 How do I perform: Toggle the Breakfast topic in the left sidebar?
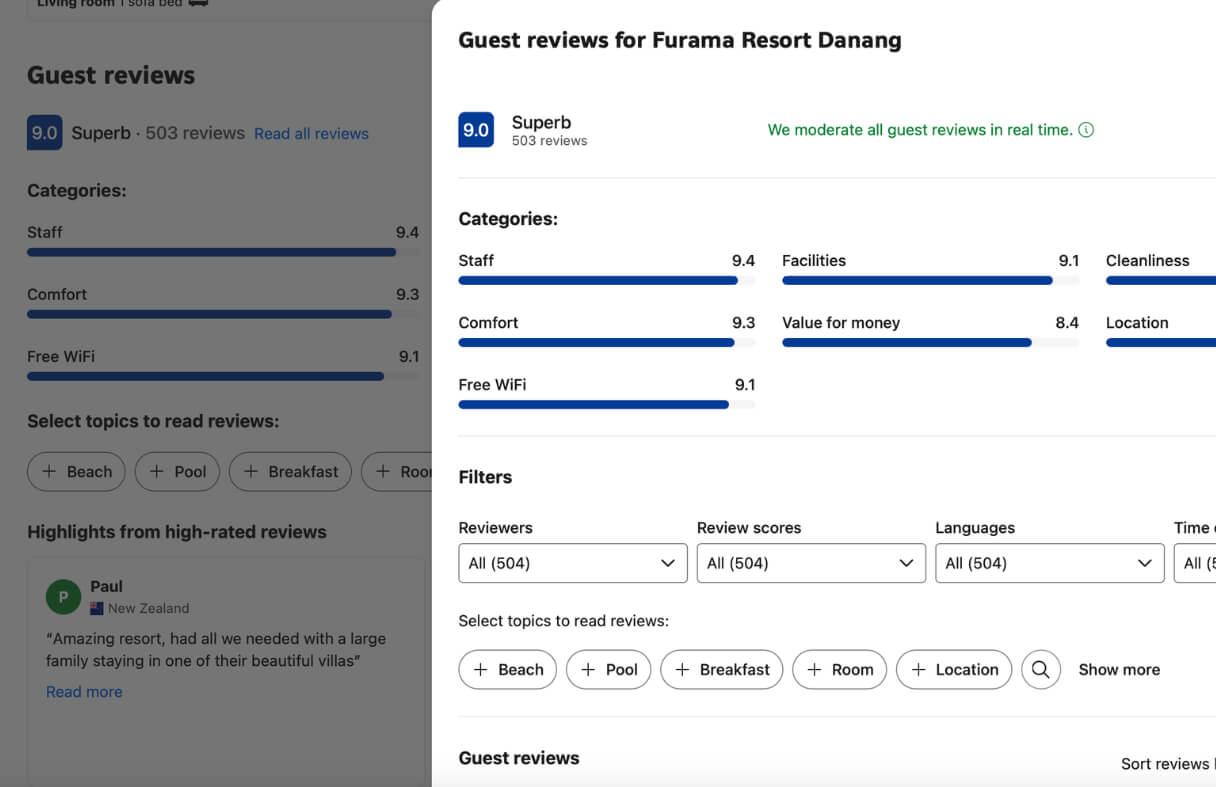290,471
